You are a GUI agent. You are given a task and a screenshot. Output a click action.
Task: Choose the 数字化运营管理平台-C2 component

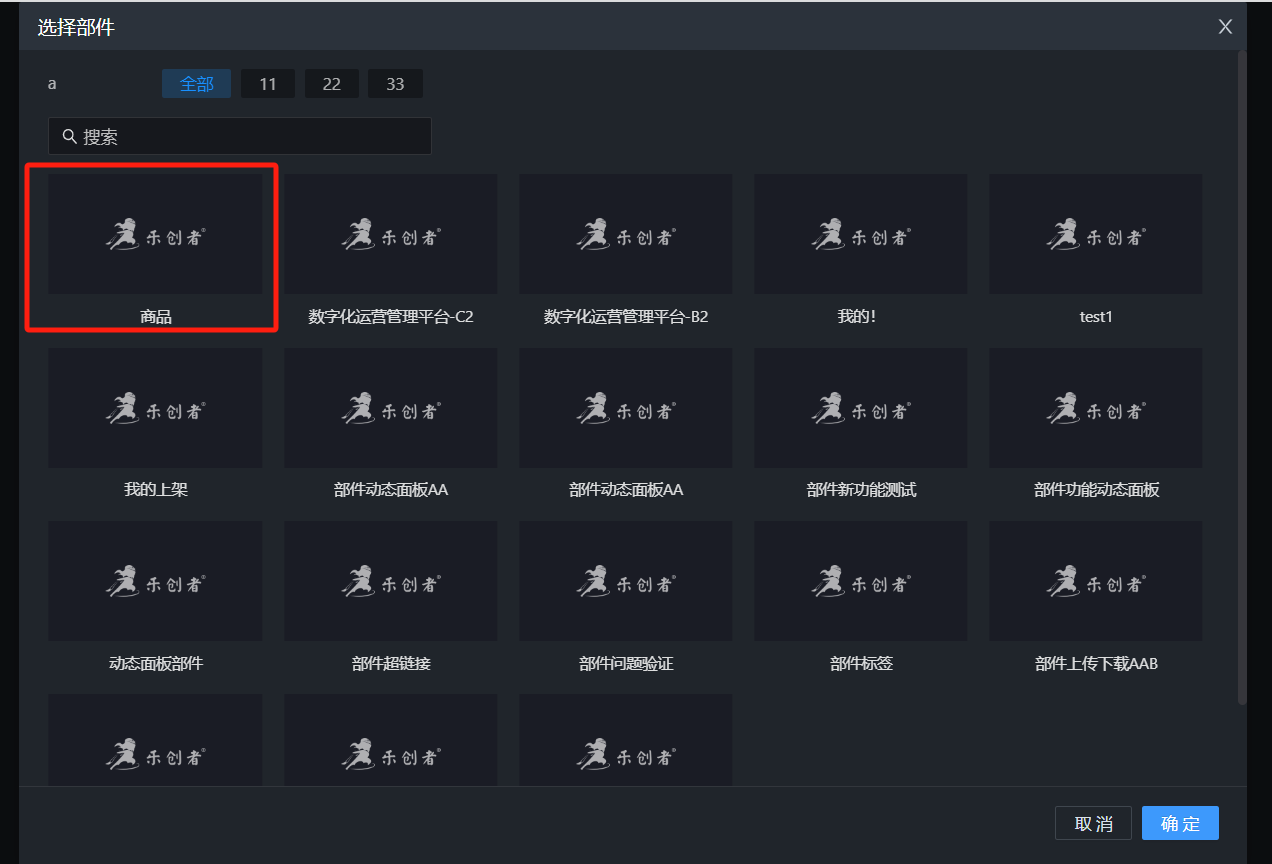tap(390, 235)
